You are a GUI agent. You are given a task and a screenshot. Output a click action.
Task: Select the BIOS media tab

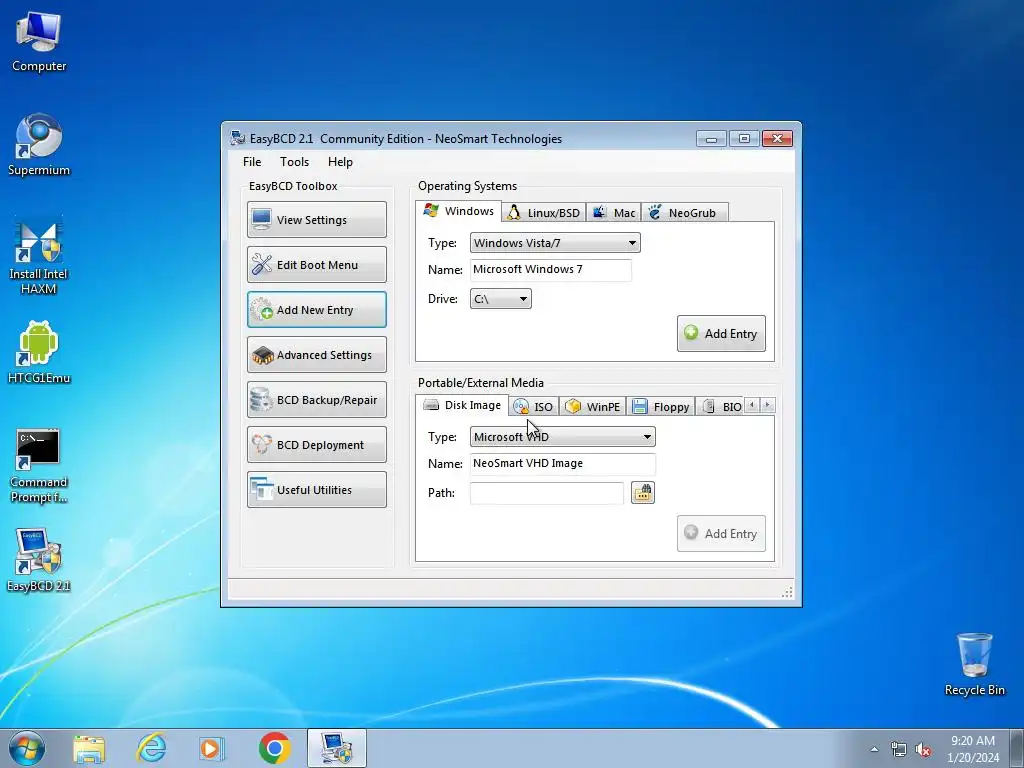(x=721, y=407)
